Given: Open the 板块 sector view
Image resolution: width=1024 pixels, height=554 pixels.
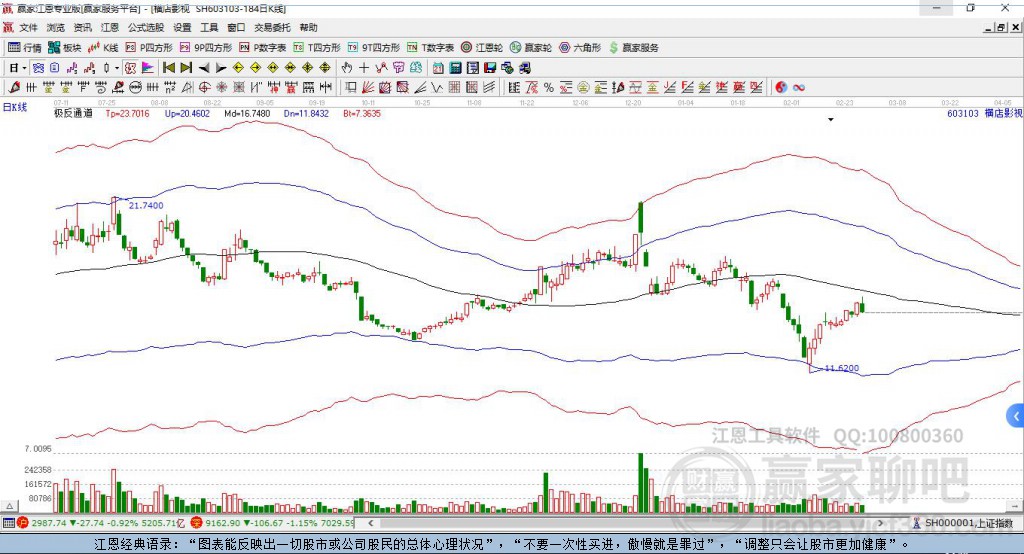Looking at the screenshot, I should [65, 48].
